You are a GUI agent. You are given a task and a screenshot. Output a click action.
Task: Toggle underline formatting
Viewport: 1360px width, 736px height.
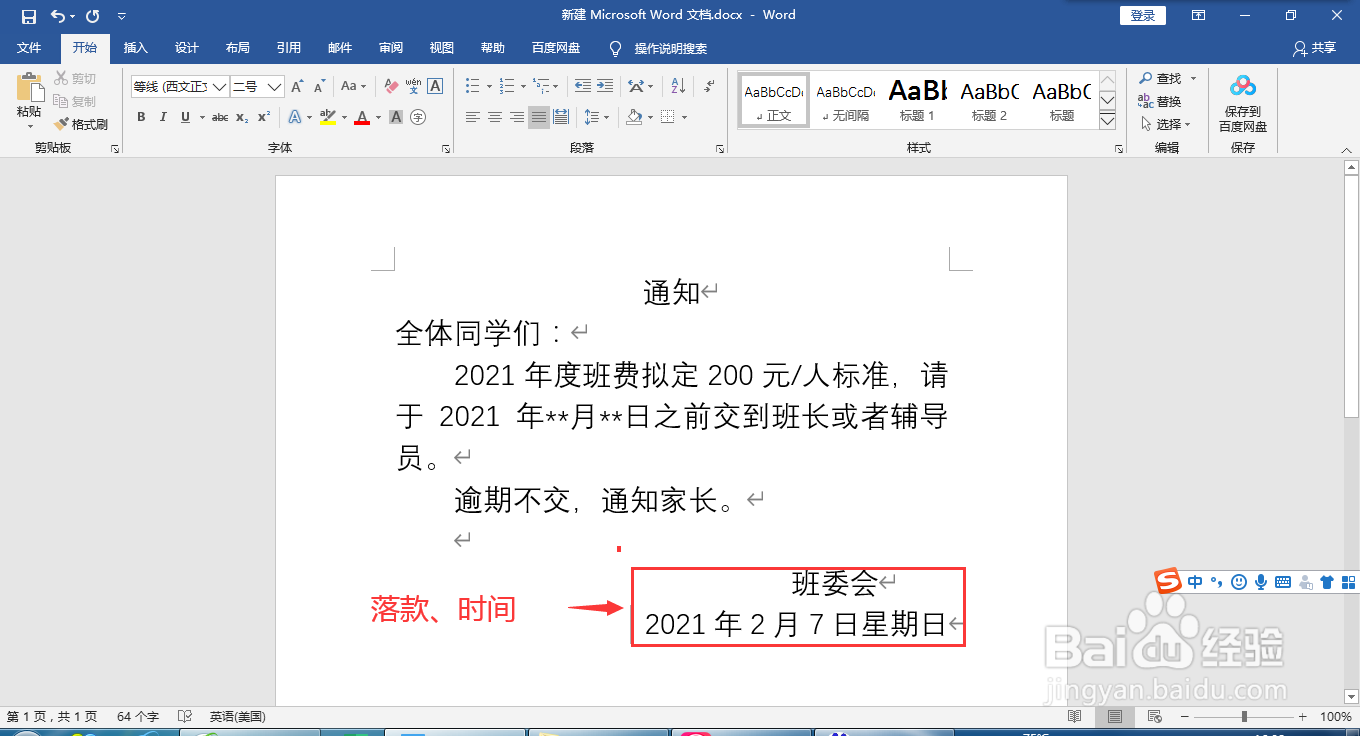185,117
